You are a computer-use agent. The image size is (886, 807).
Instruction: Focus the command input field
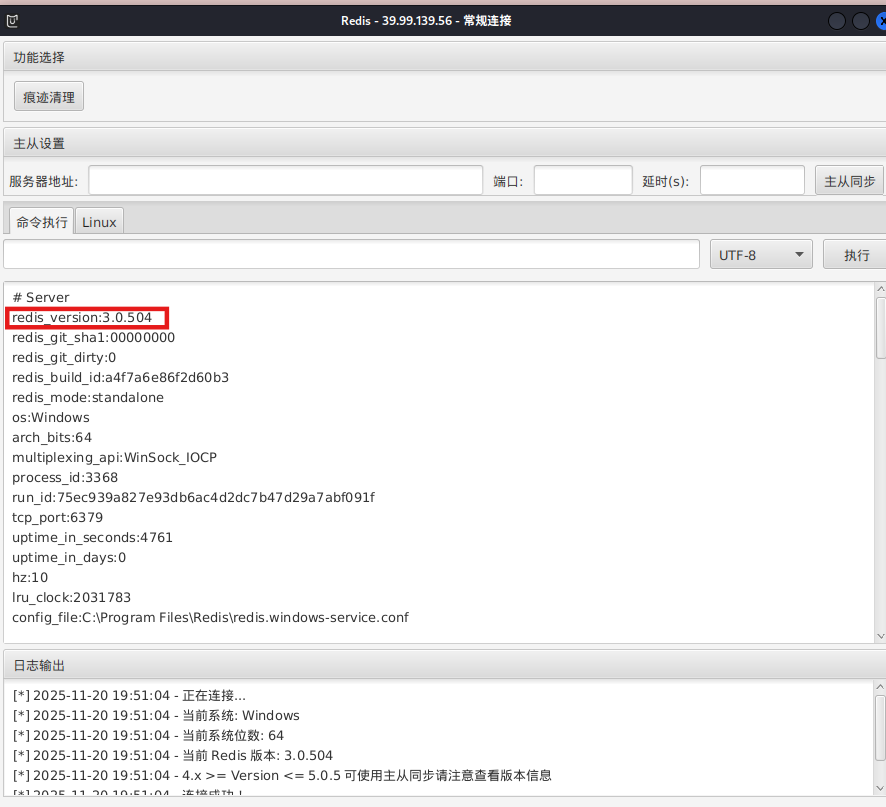[x=351, y=254]
